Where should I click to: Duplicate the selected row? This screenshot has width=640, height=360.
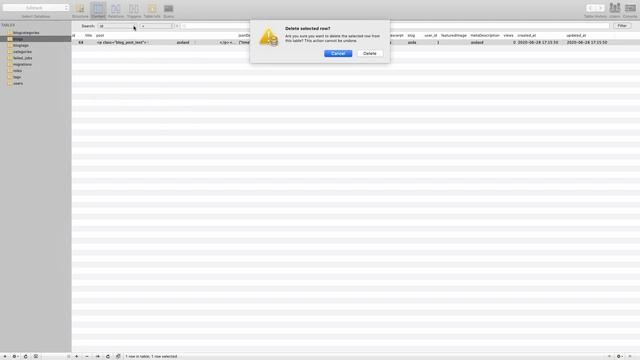click(x=97, y=356)
